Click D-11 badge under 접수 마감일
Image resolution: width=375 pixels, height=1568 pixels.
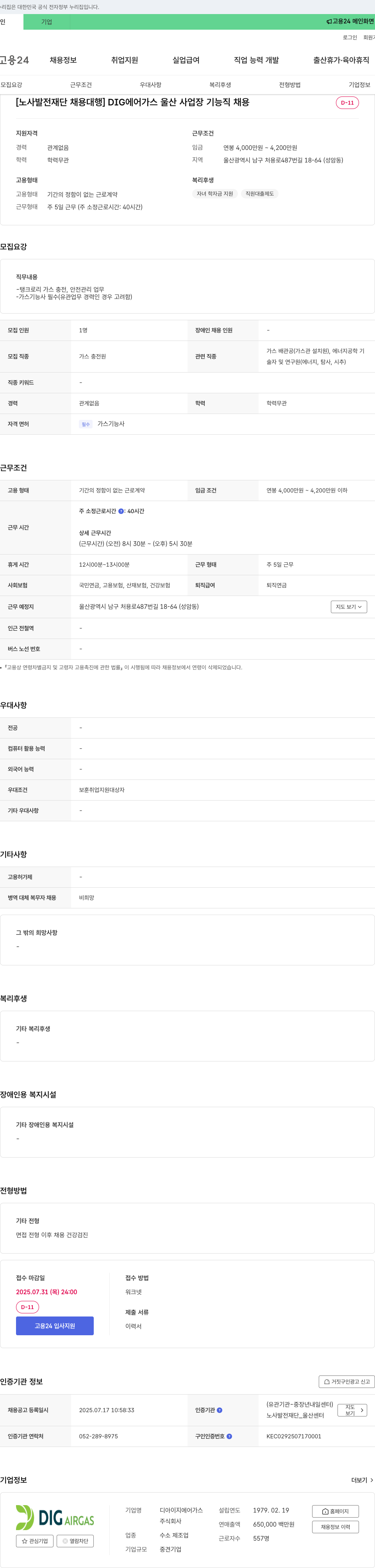pyautogui.click(x=27, y=1307)
